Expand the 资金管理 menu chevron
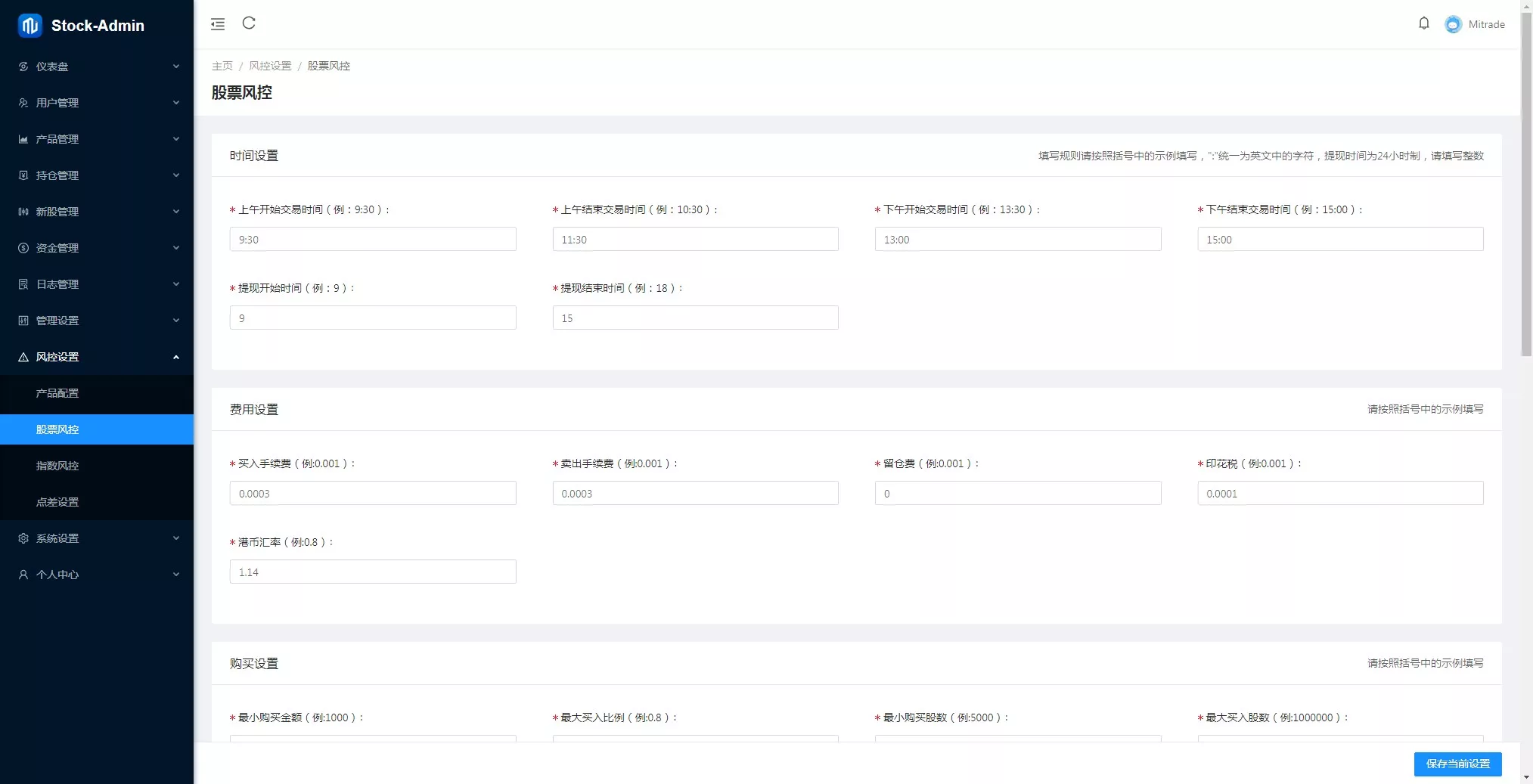Image resolution: width=1533 pixels, height=784 pixels. [x=176, y=248]
